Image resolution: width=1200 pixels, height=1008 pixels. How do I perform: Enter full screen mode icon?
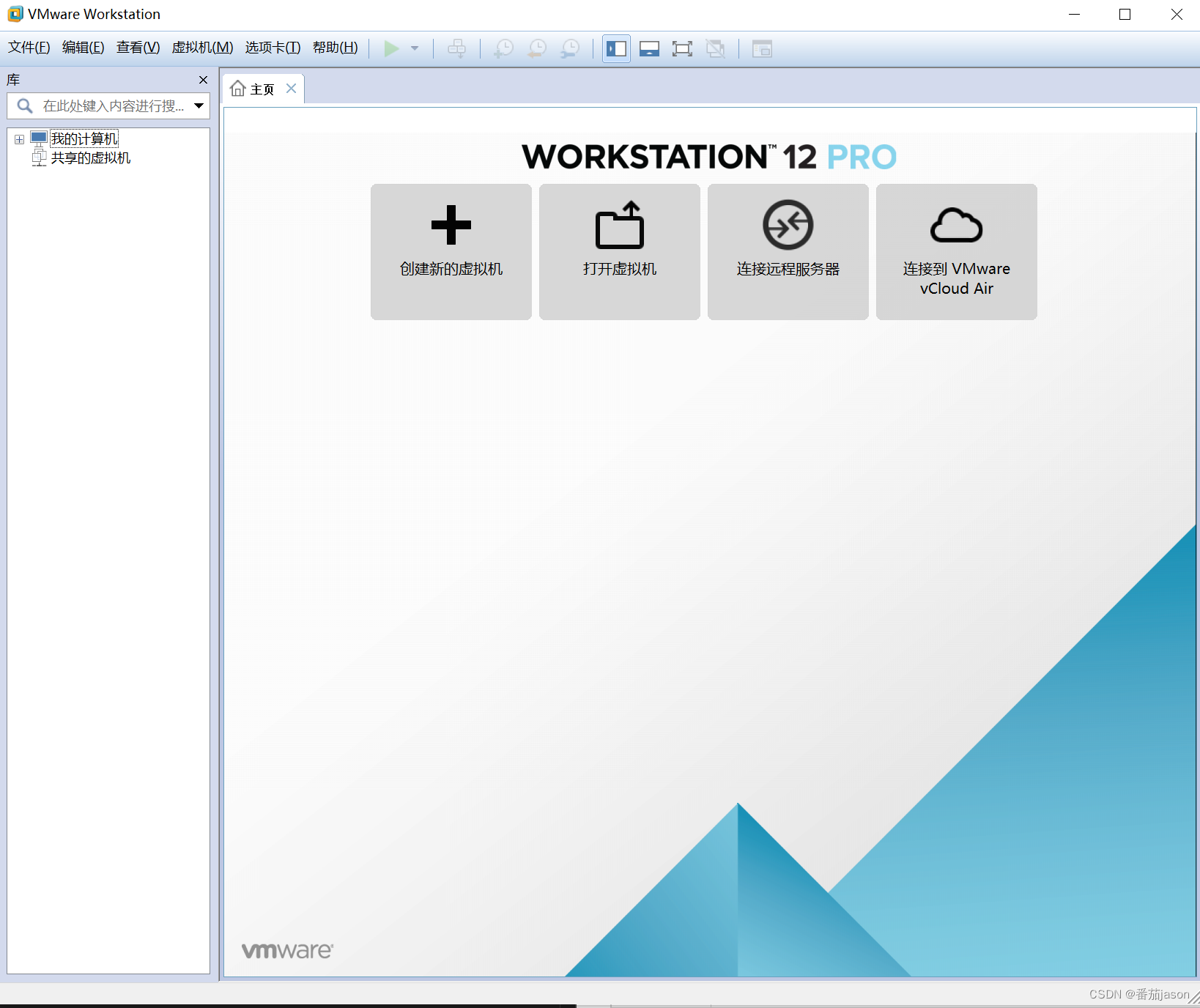682,48
